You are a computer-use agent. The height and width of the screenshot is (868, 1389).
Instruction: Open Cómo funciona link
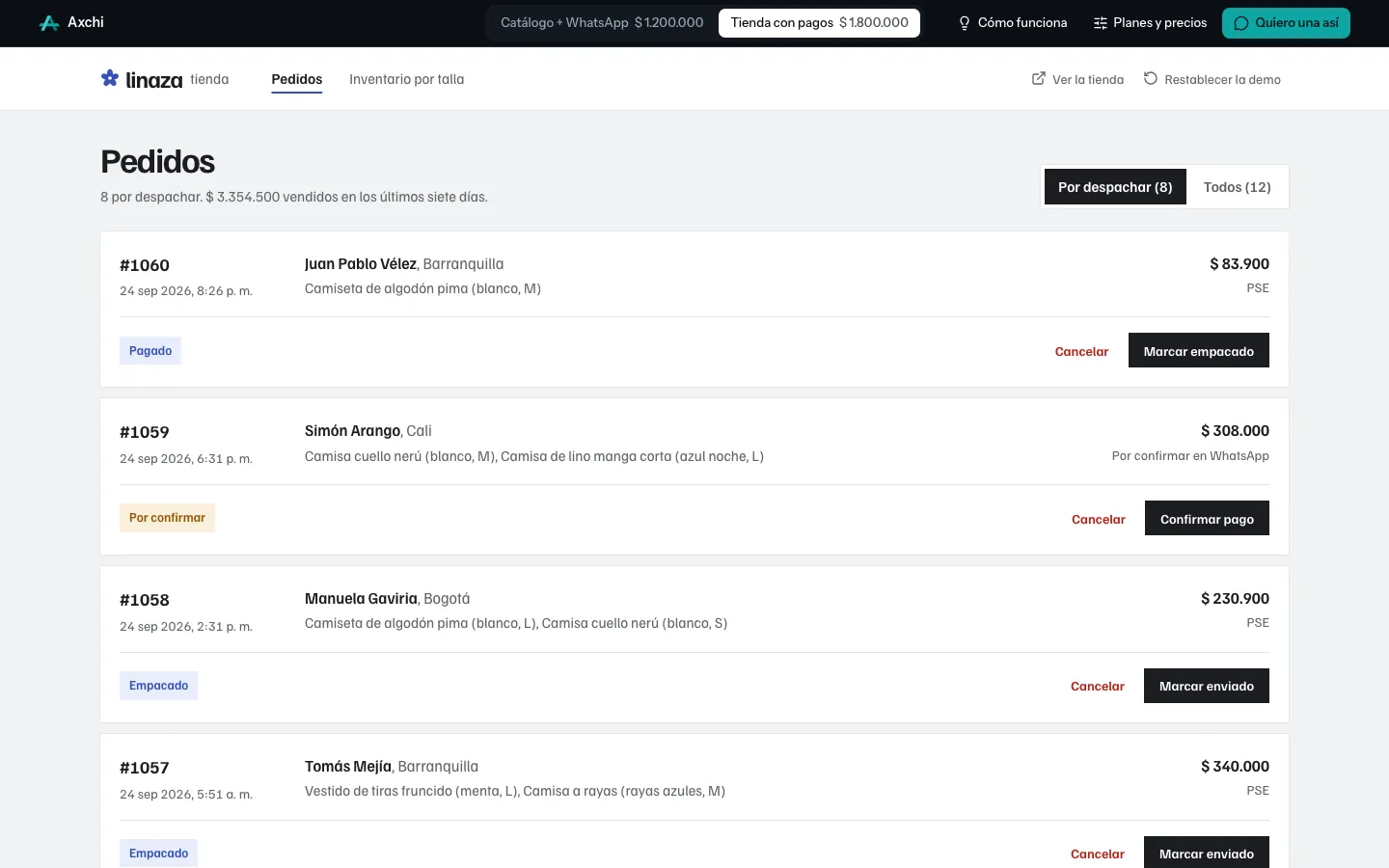tap(1012, 22)
